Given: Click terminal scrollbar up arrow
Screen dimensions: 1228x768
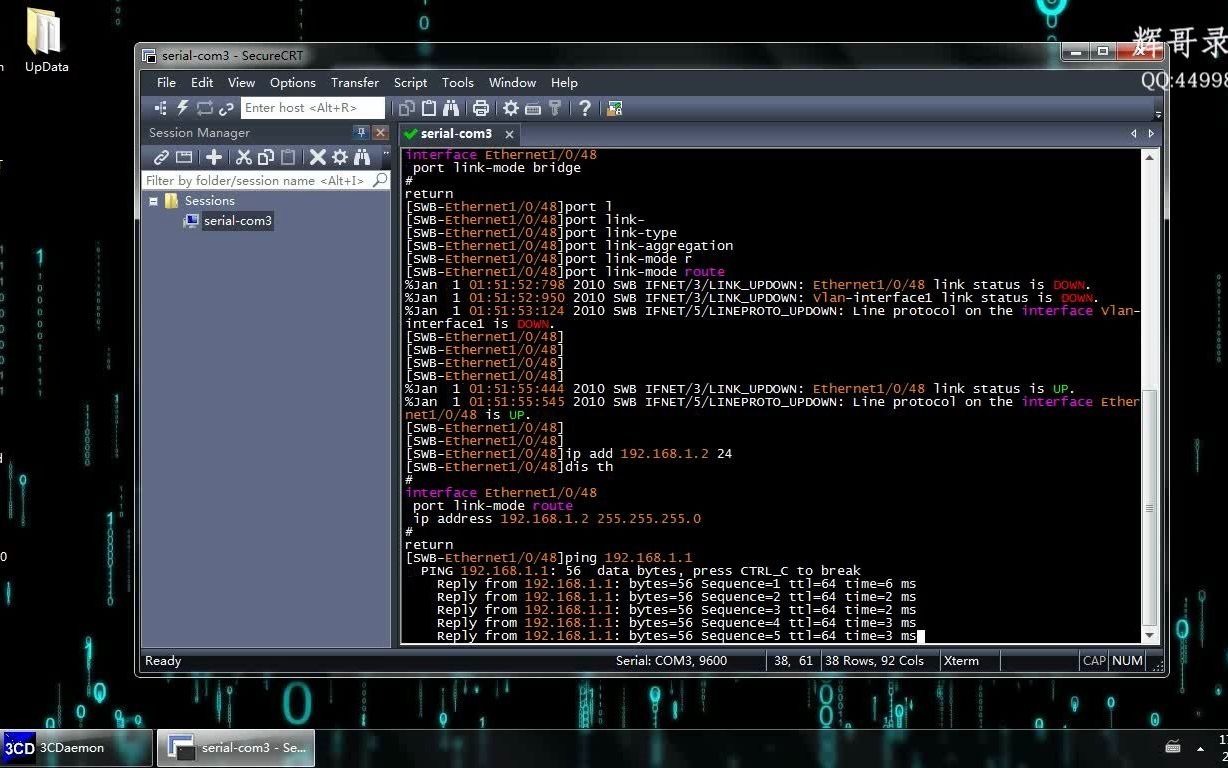Looking at the screenshot, I should [1150, 158].
